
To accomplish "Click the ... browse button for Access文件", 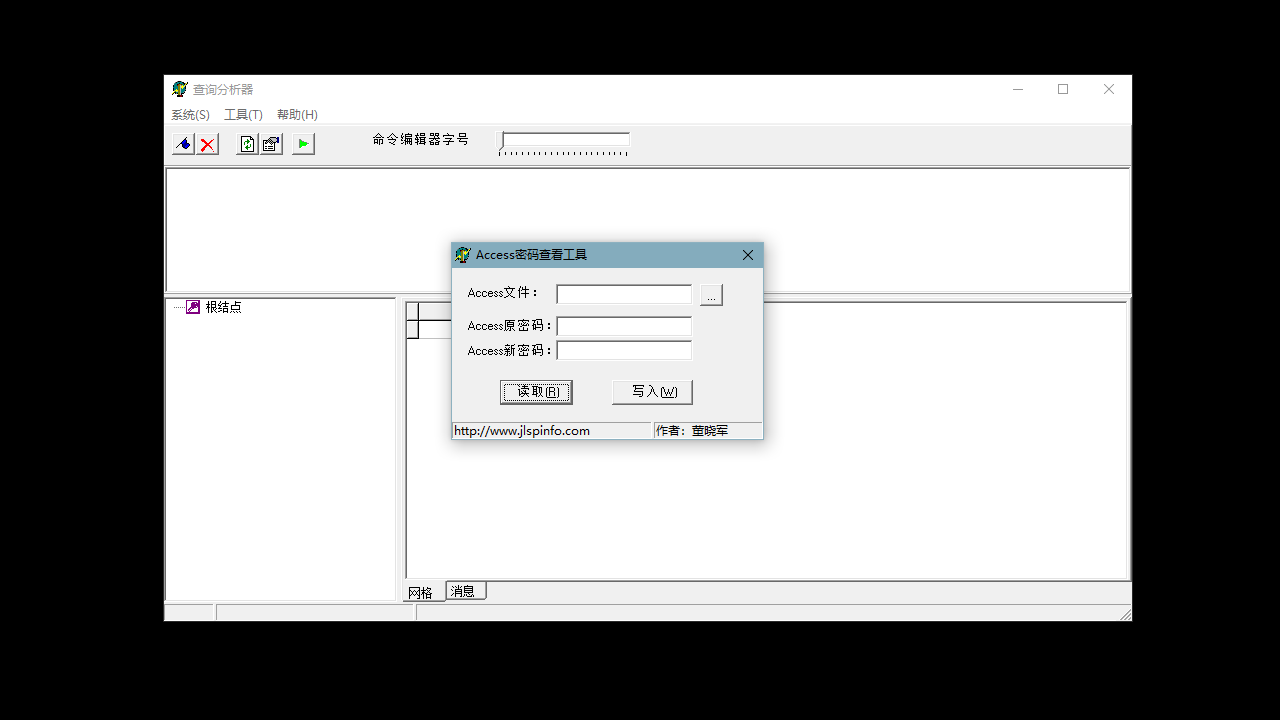I will tap(710, 294).
